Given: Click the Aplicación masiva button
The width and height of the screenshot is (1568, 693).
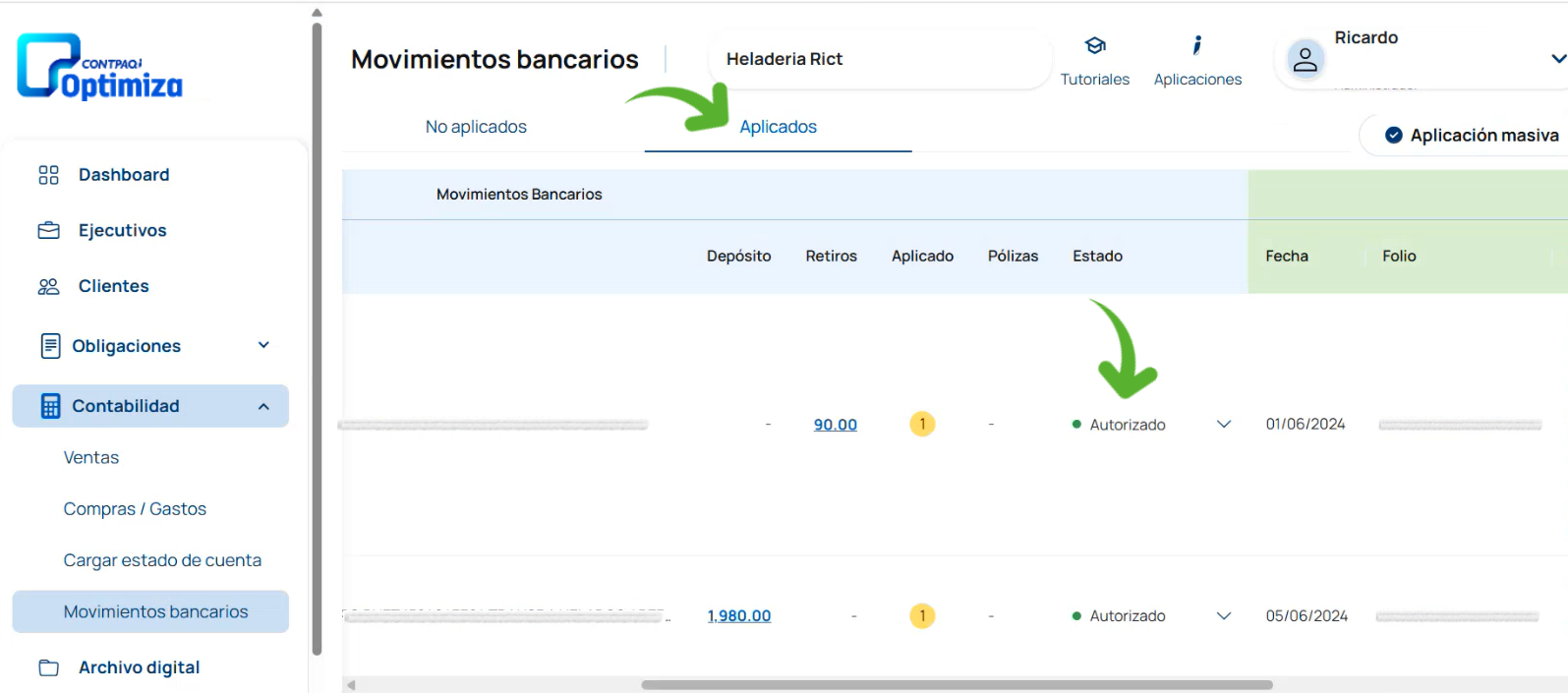Looking at the screenshot, I should [x=1471, y=136].
